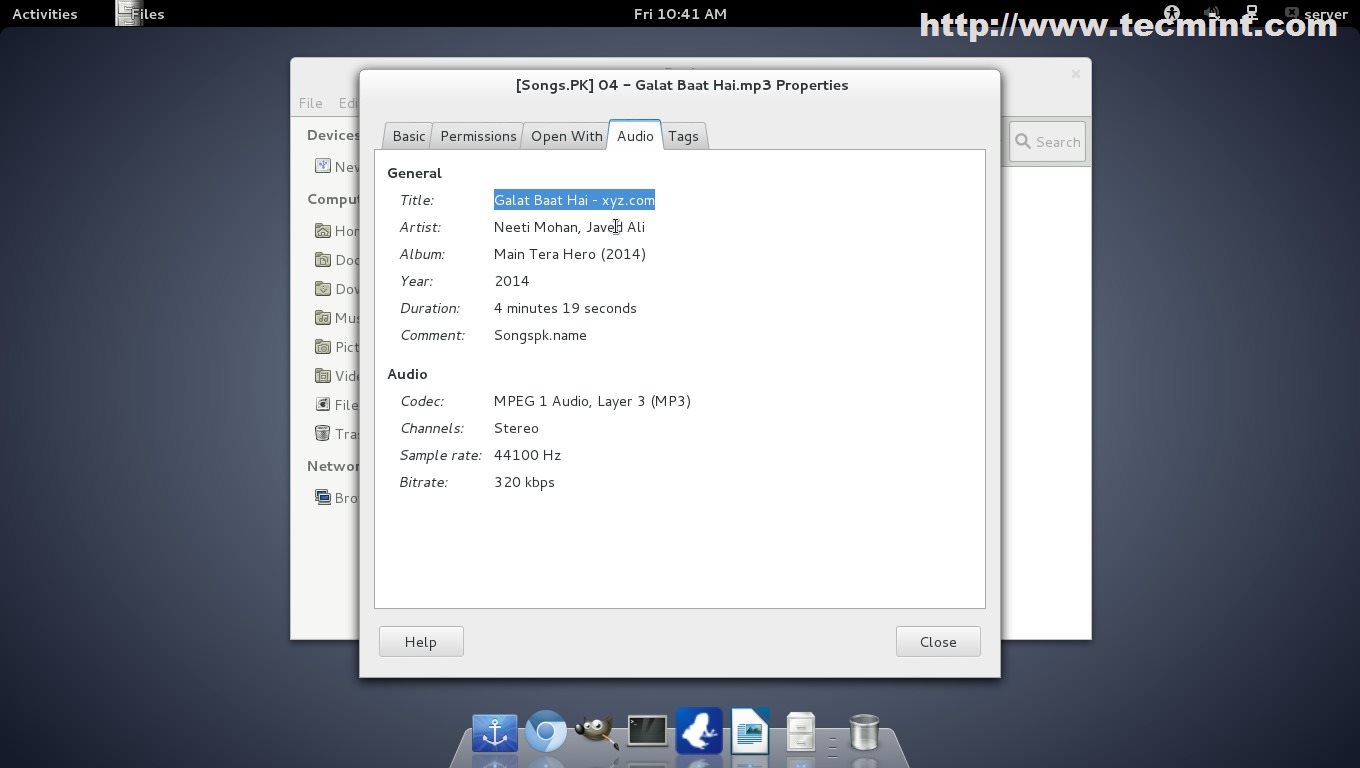Viewport: 1360px width, 768px height.
Task: Switch to the Basic tab
Action: [x=408, y=136]
